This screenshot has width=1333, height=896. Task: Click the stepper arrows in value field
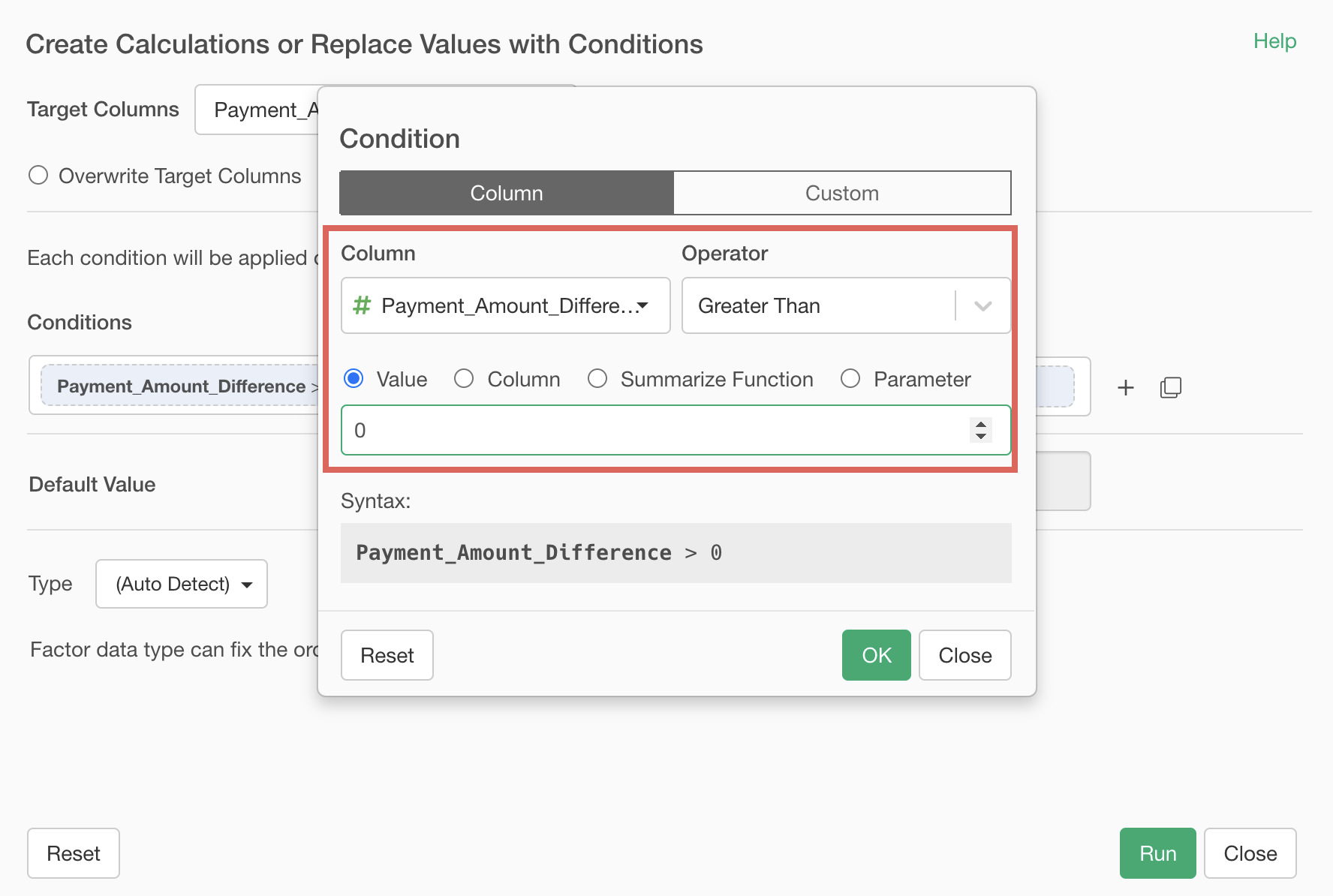(x=980, y=430)
